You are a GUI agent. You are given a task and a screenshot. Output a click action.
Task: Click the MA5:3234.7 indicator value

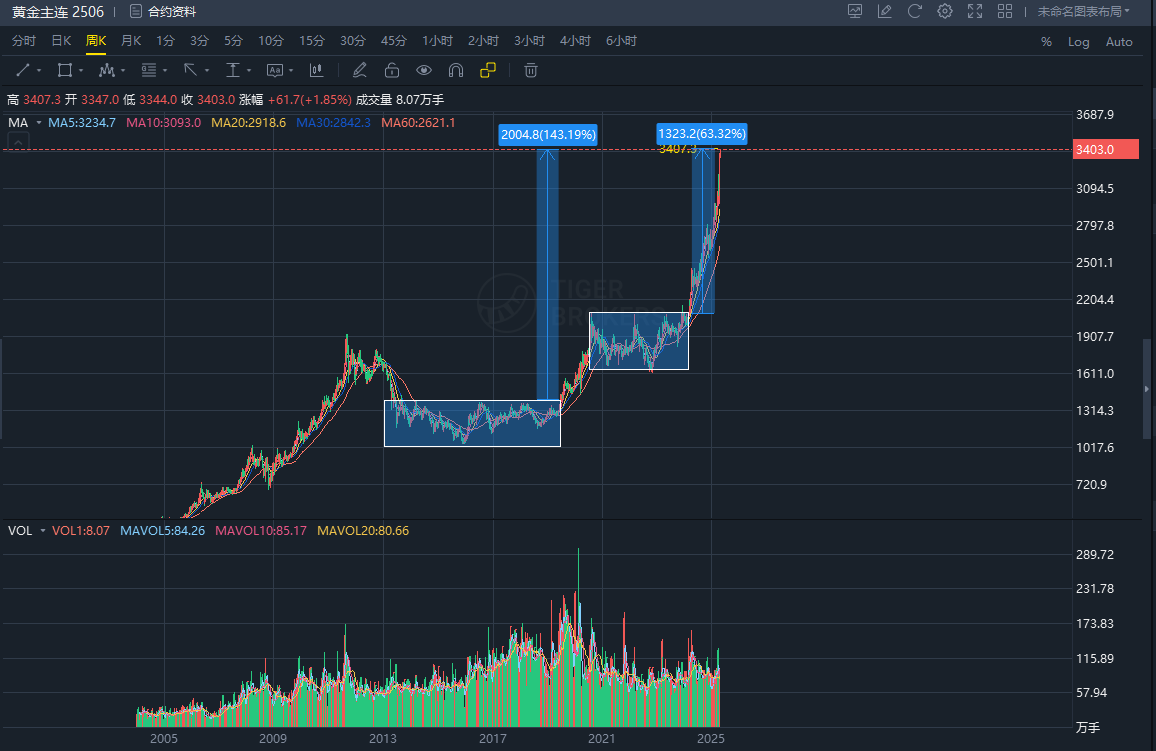tap(82, 123)
